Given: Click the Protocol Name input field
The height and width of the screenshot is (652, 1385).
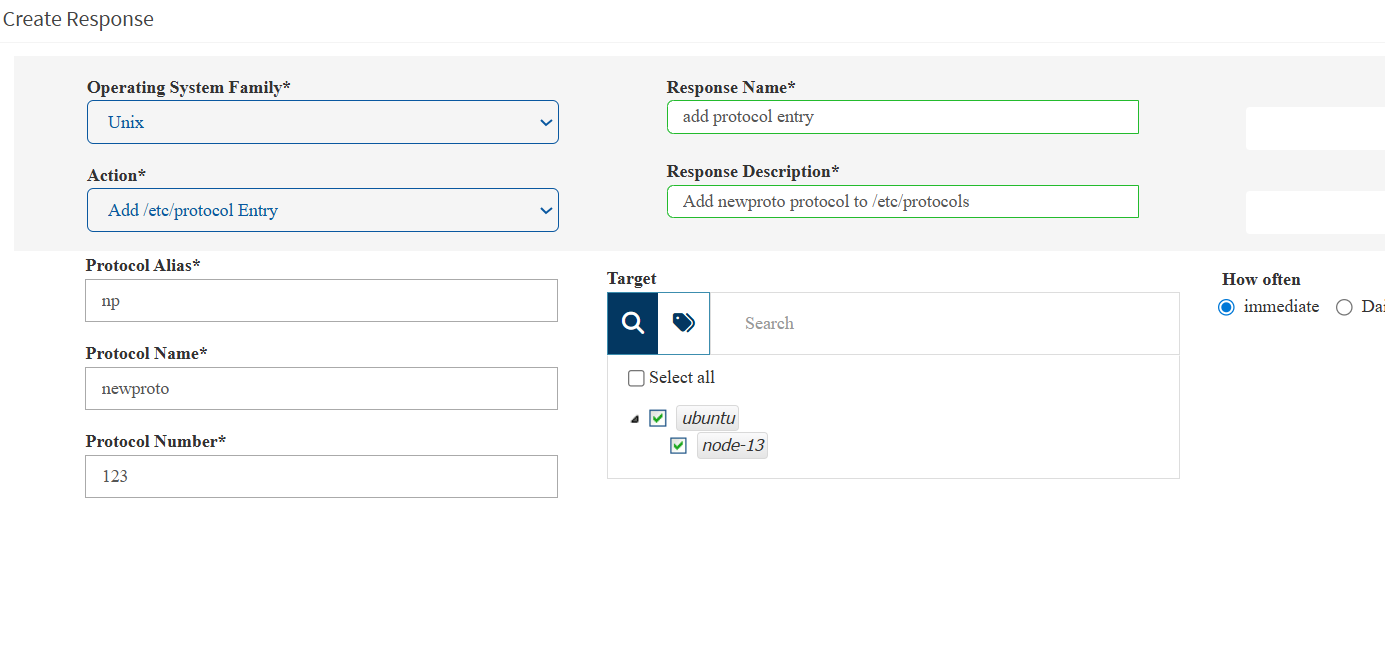Looking at the screenshot, I should 321,388.
